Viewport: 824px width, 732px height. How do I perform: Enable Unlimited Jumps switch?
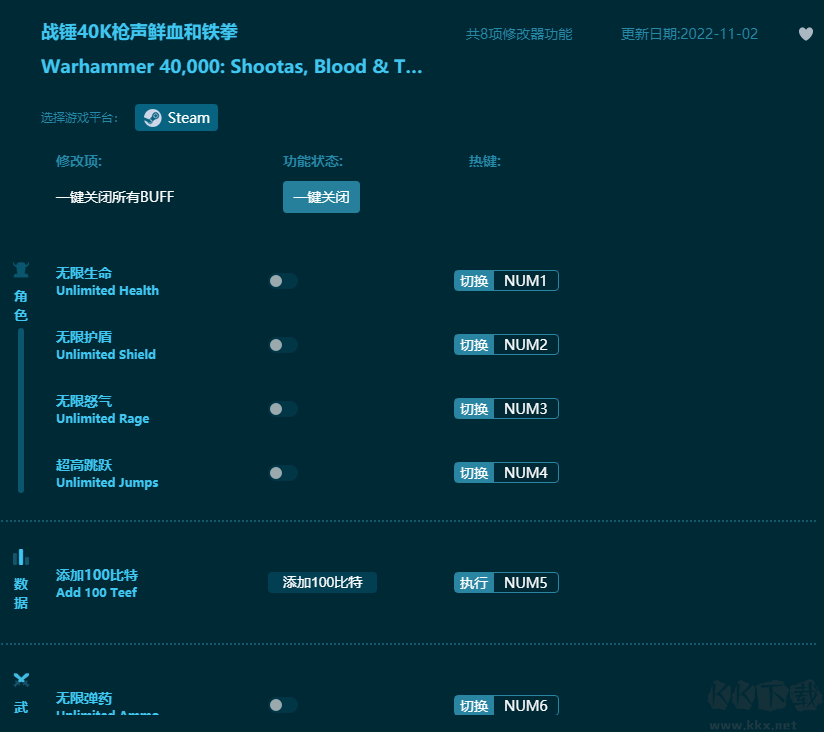pyautogui.click(x=283, y=473)
